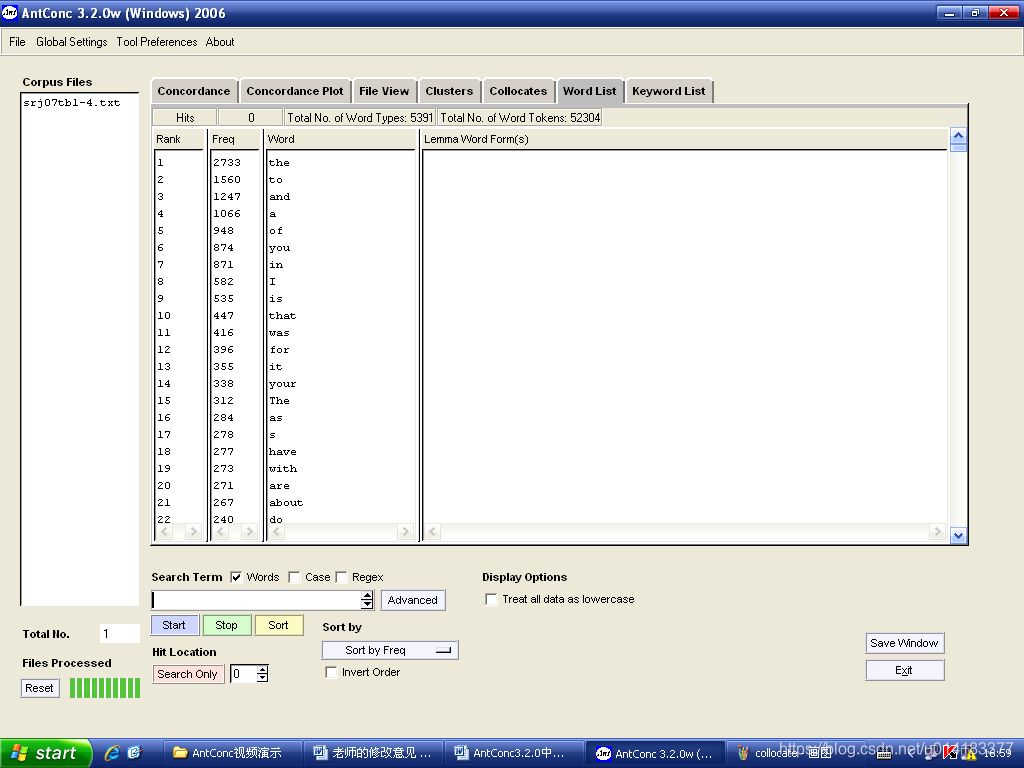Click the Freq column right scroll arrow
Screen dimensions: 1024x768
249,532
